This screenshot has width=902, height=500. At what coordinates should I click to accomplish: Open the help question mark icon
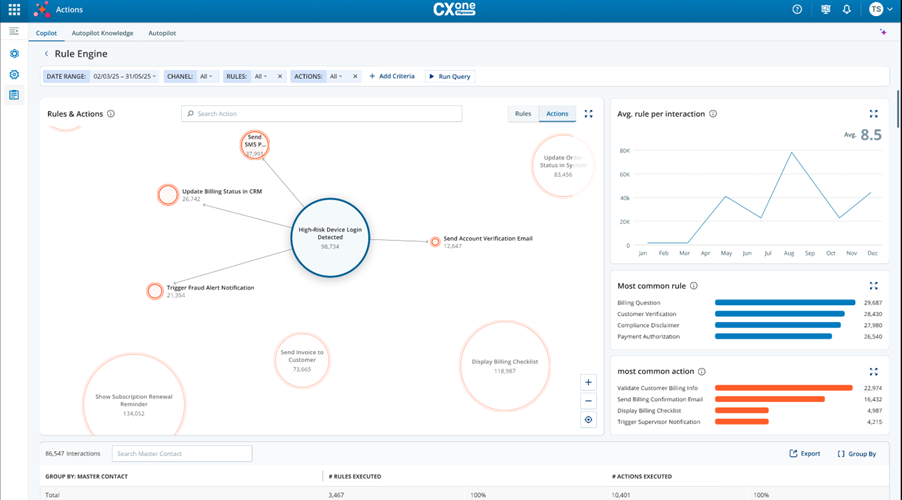797,9
